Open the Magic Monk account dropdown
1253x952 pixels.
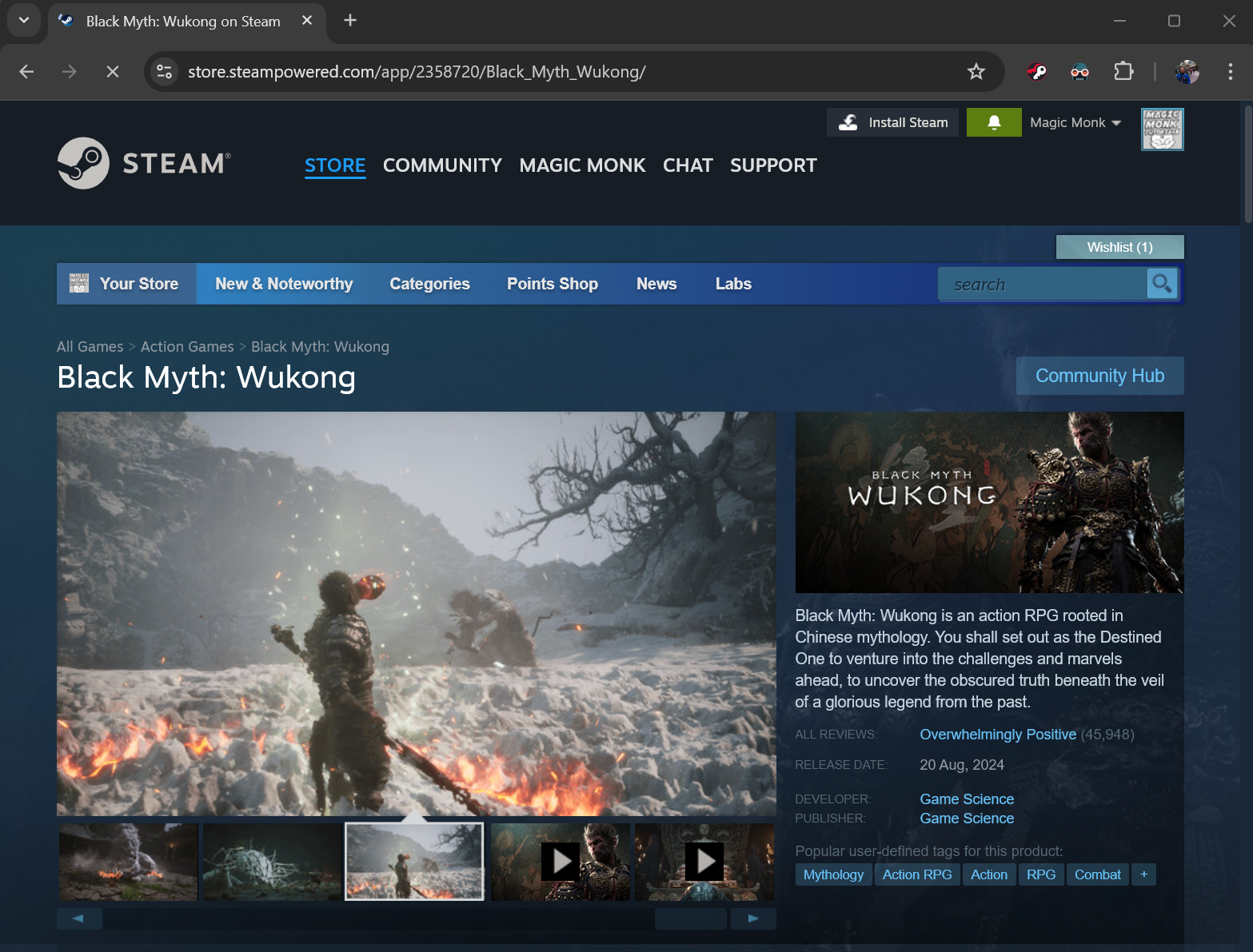1075,122
